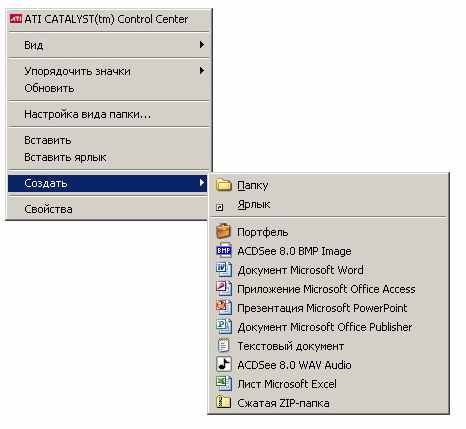Image resolution: width=466 pixels, height=429 pixels.
Task: Click the Word document icon
Action: (224, 270)
